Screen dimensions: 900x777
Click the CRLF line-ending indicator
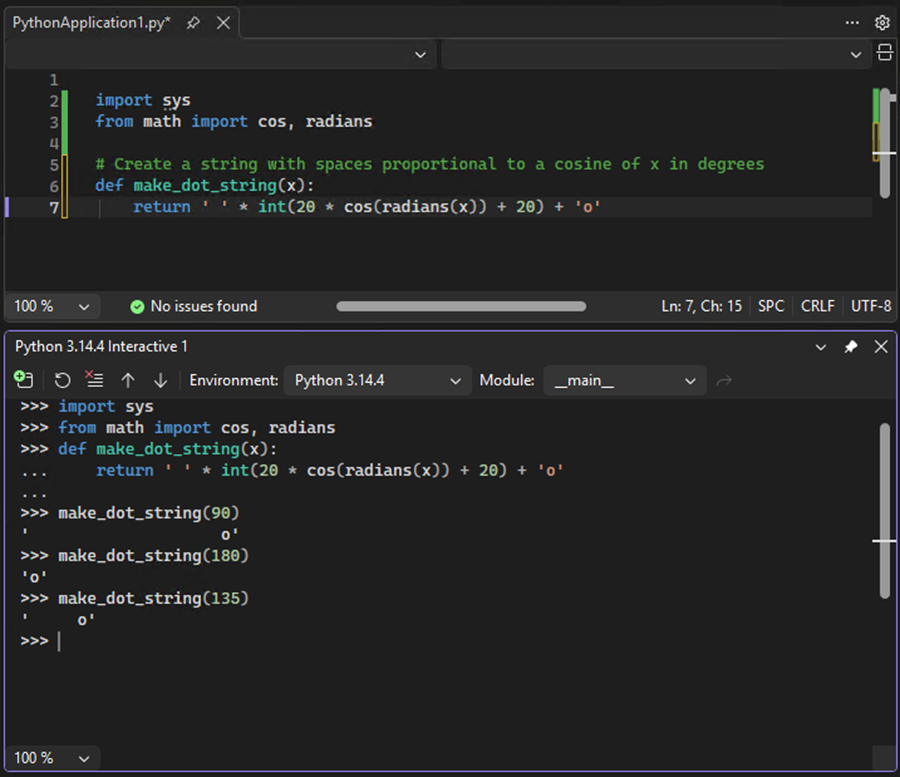click(818, 306)
